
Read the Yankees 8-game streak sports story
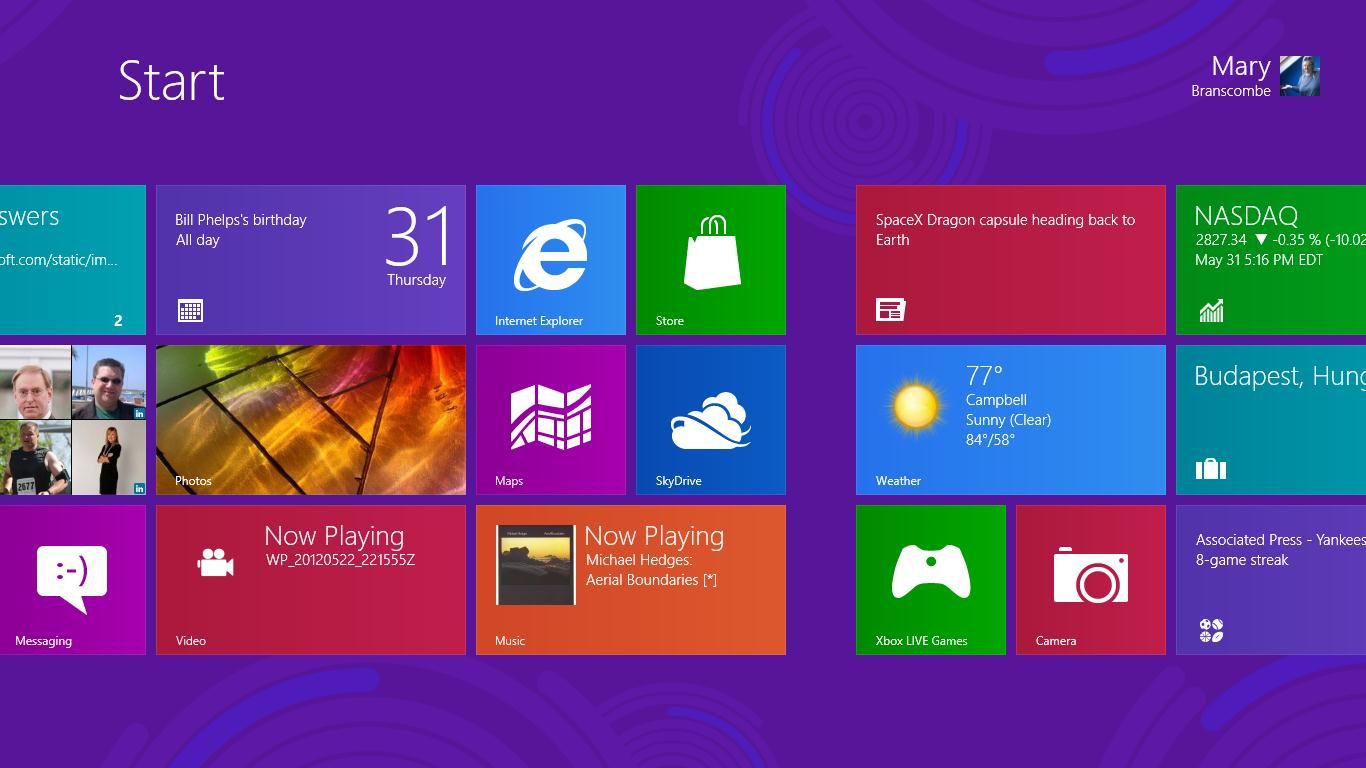tap(1270, 578)
